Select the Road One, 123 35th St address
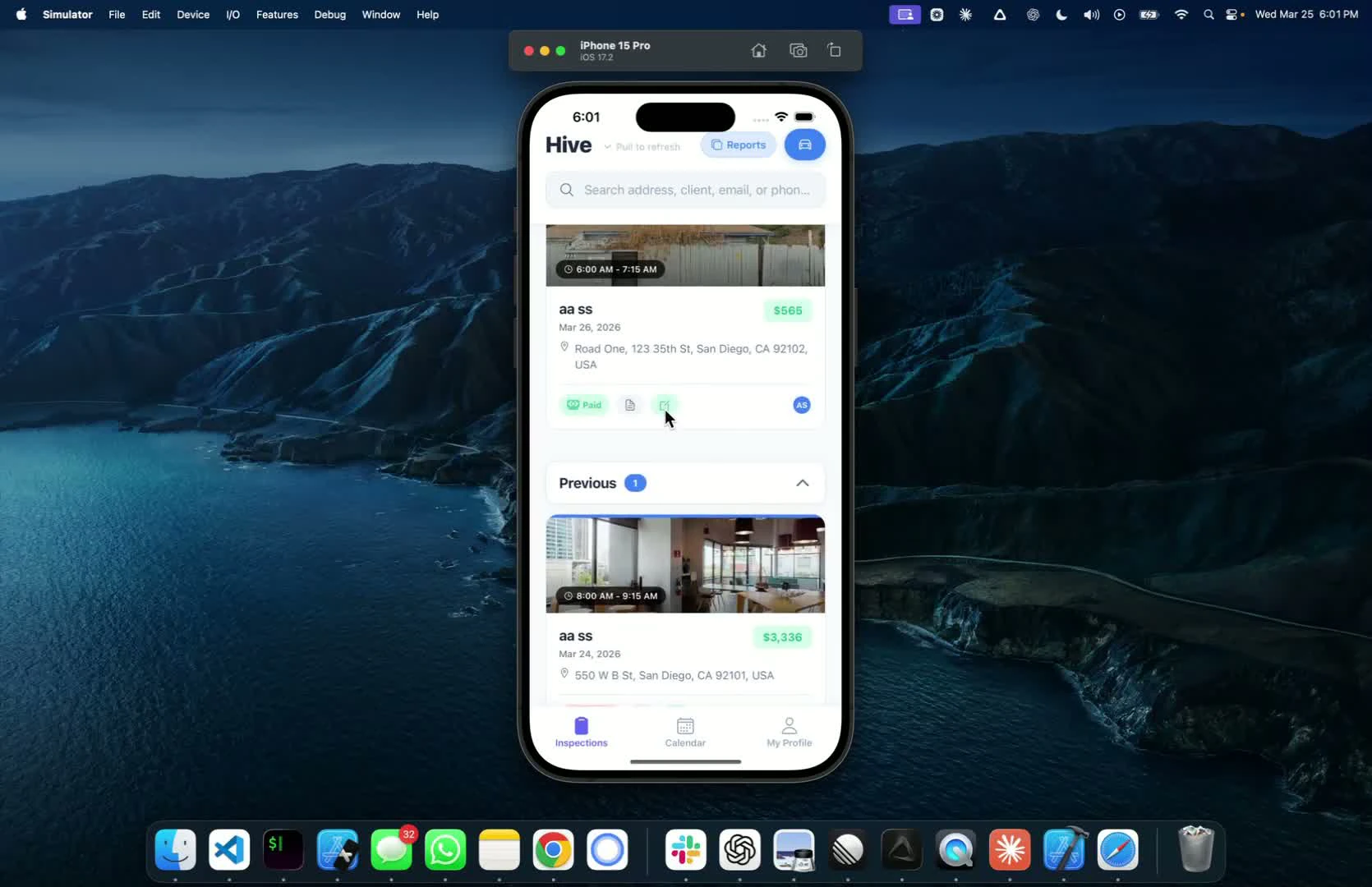The image size is (1372, 887). click(690, 356)
